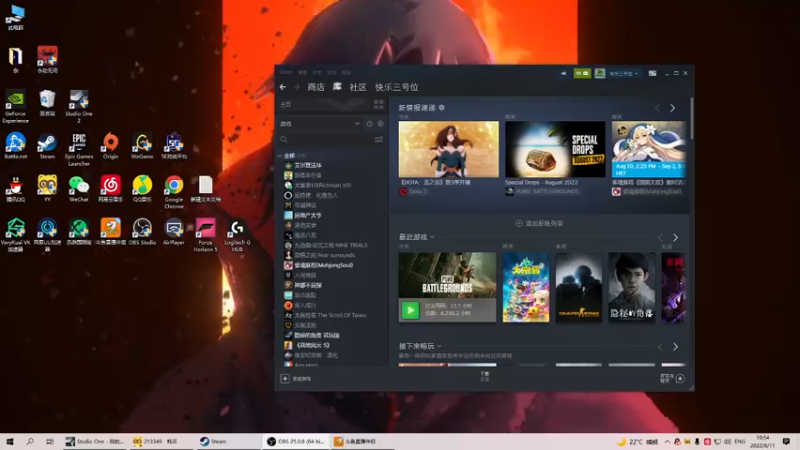The image size is (800, 450).
Task: Open the 大富翁 game cover
Action: [526, 287]
